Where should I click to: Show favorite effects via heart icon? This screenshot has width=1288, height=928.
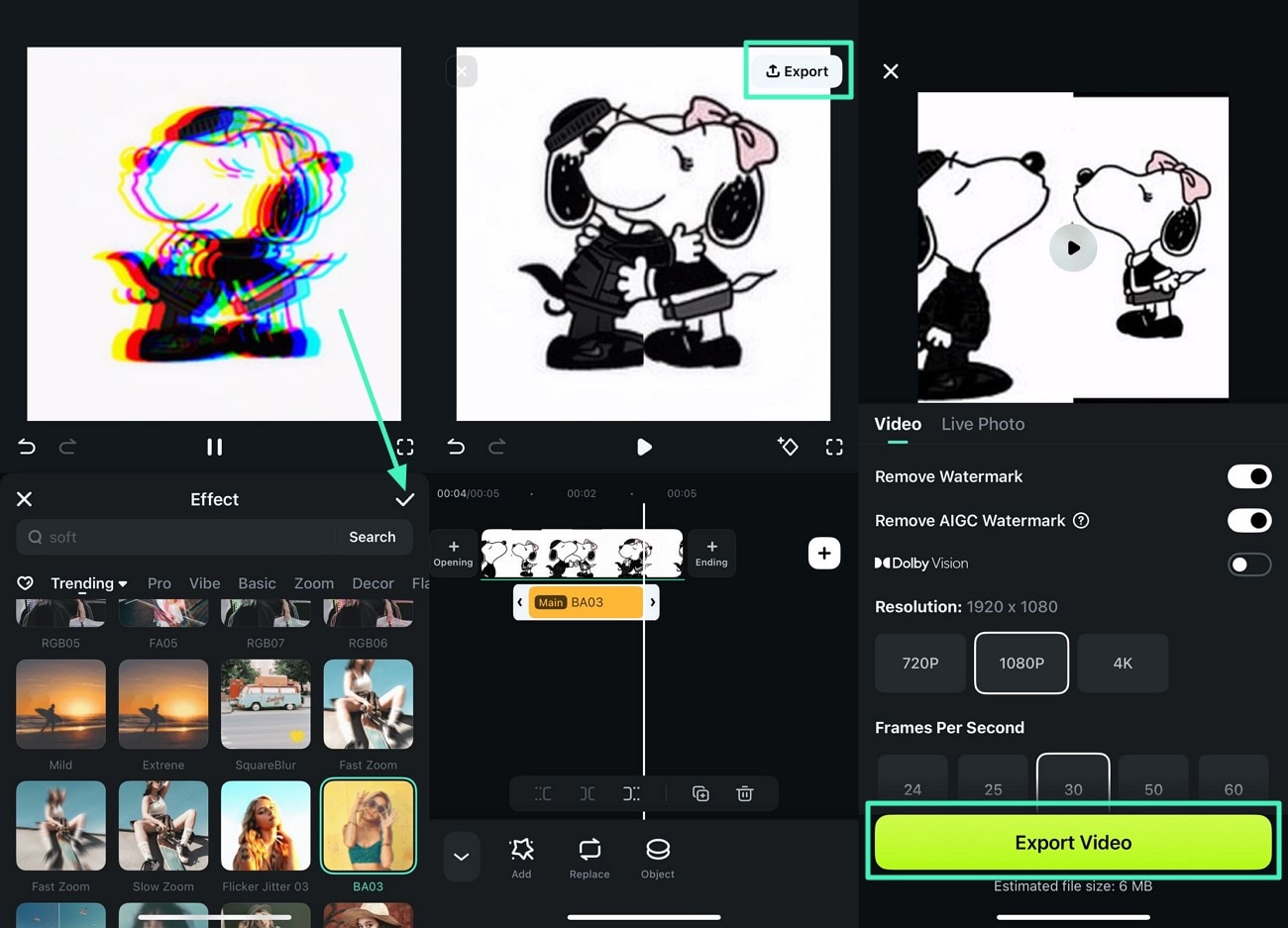(x=26, y=583)
